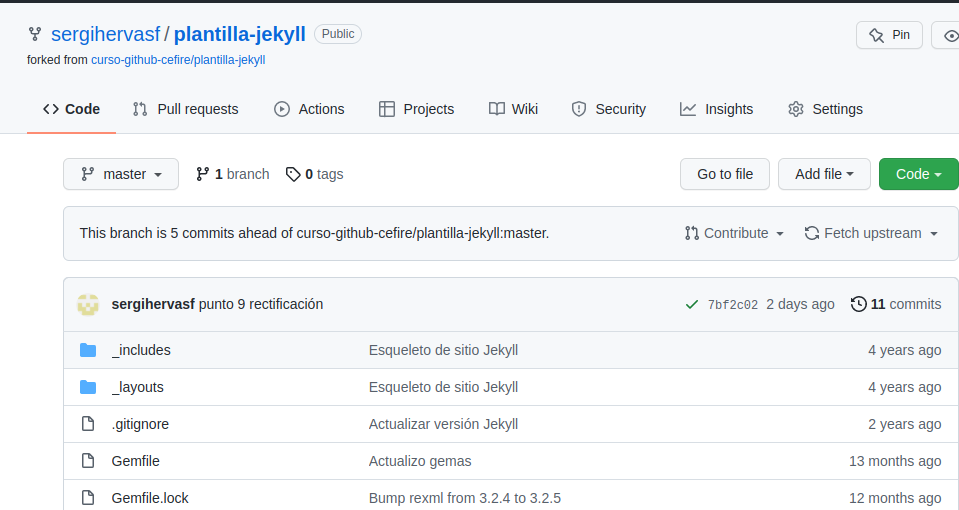The width and height of the screenshot is (959, 510).
Task: Expand the Add file dropdown
Action: click(x=824, y=174)
